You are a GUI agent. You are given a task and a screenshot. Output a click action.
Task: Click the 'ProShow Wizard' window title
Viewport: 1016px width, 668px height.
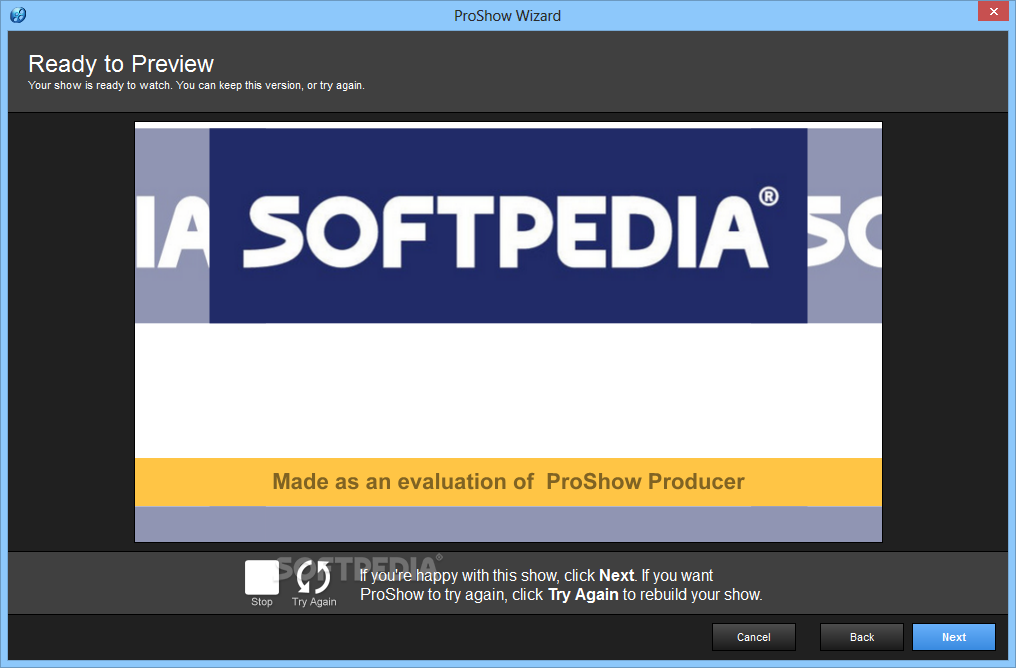(x=507, y=16)
